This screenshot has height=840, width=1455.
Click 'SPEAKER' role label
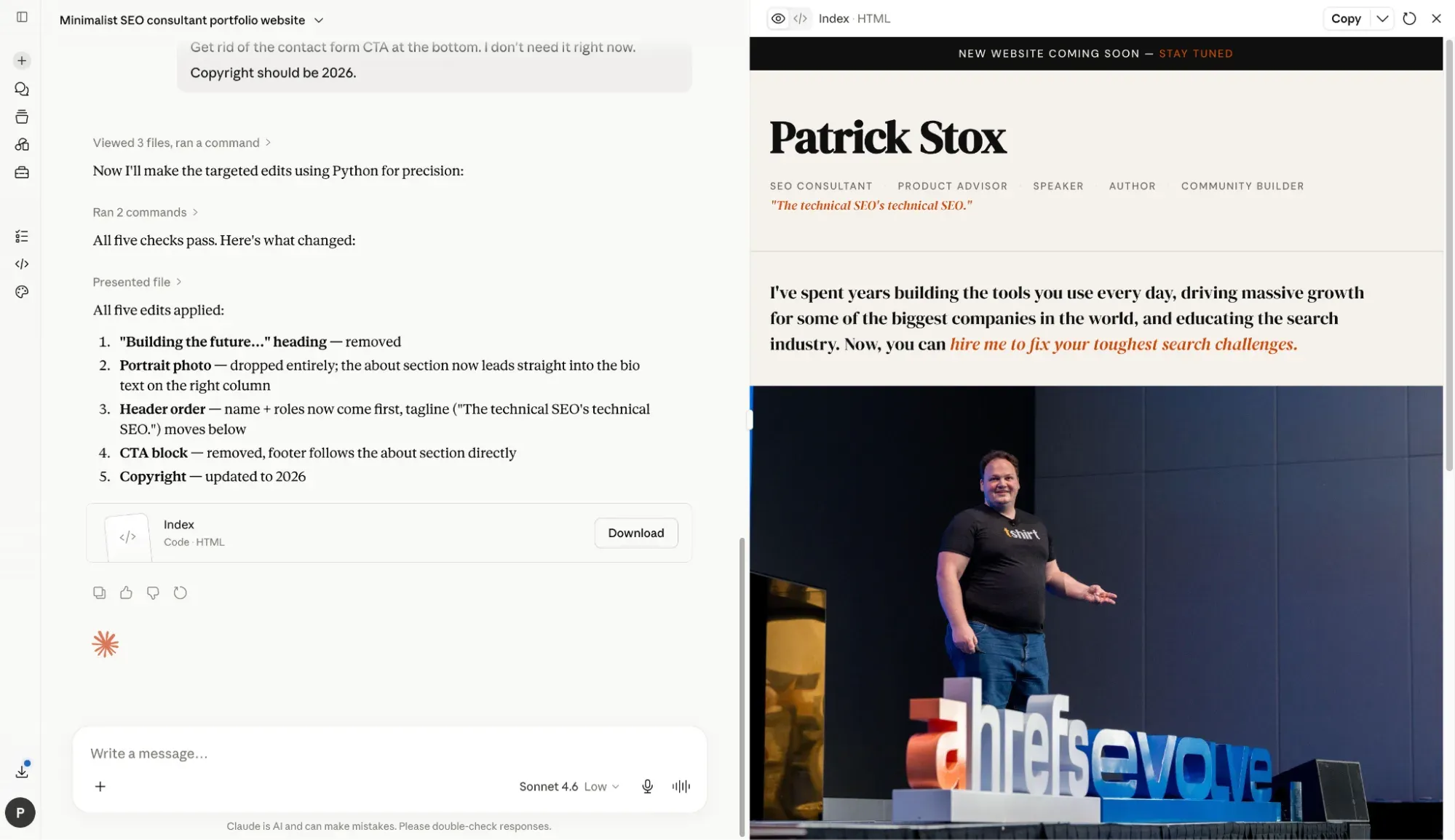pyautogui.click(x=1058, y=186)
